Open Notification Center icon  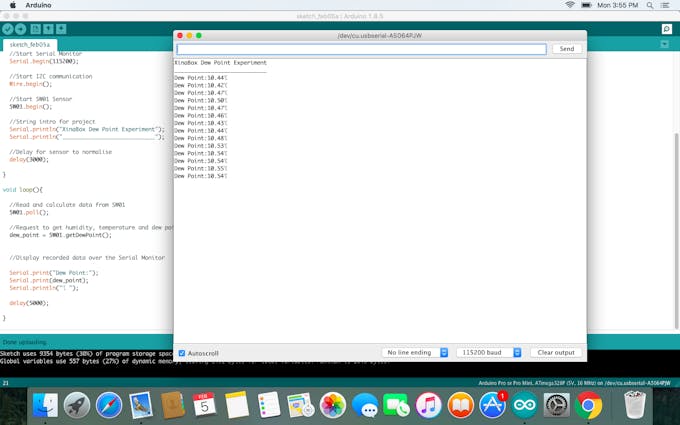click(665, 5)
